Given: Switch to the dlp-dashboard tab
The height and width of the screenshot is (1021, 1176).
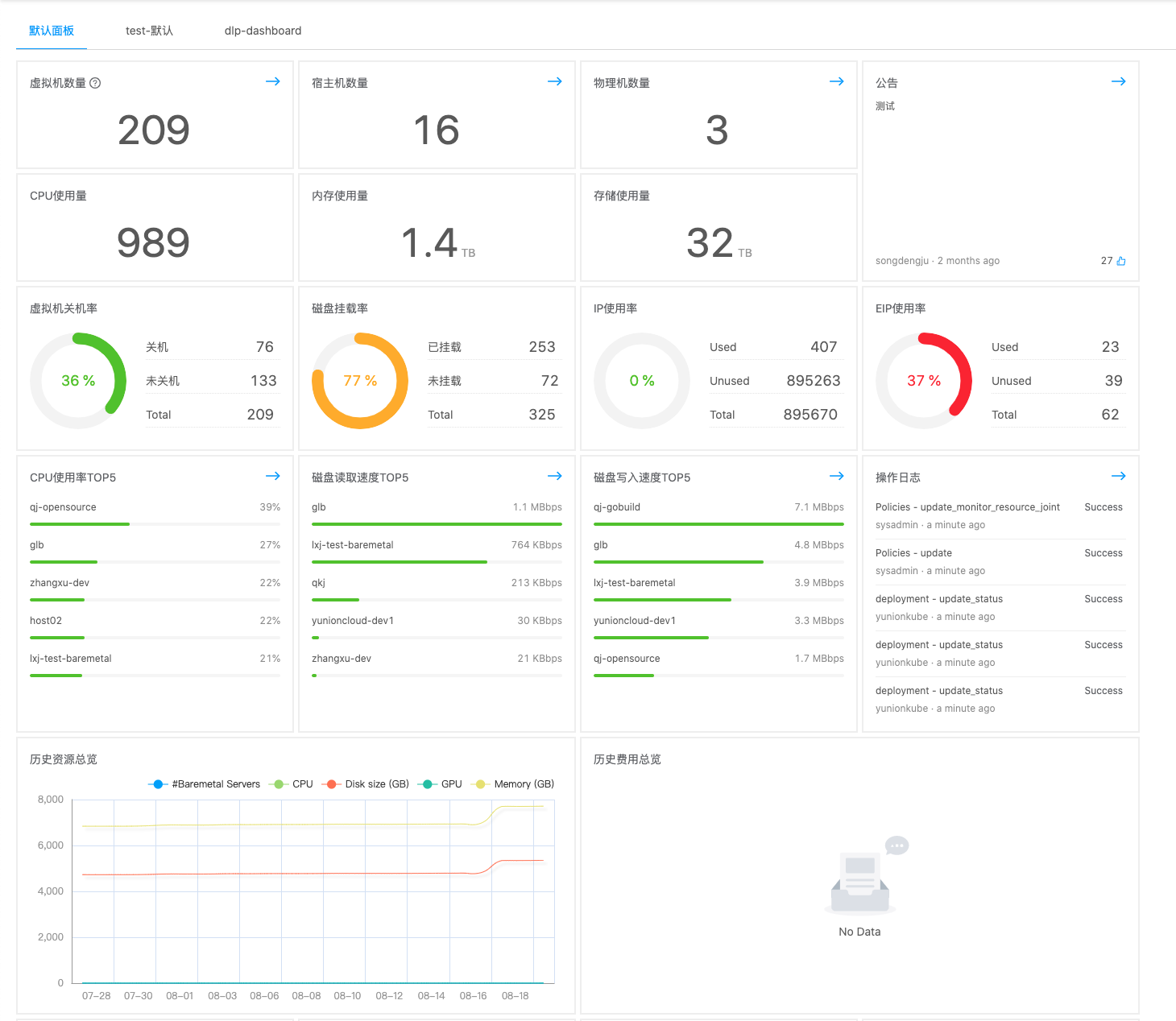Looking at the screenshot, I should (263, 31).
